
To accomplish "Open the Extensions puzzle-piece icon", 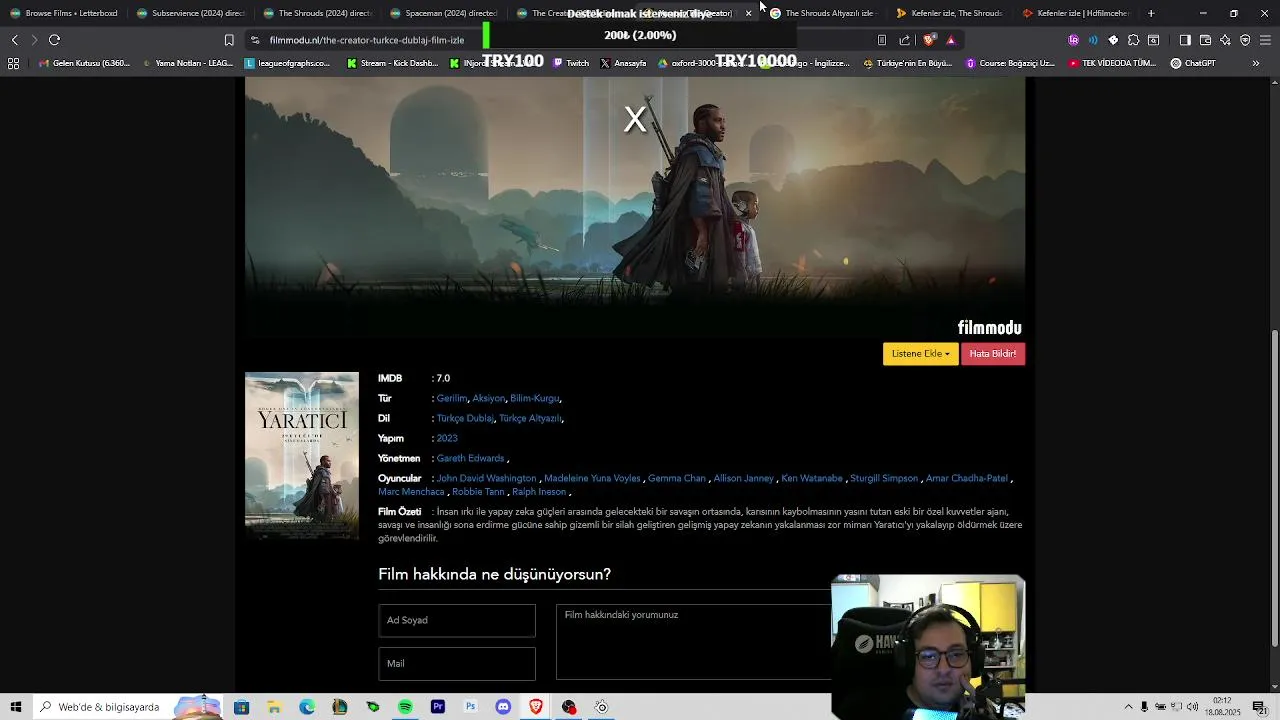I will coord(1133,40).
